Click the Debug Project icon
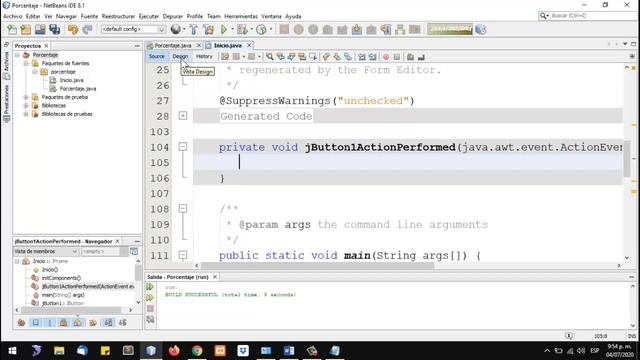Viewport: 640px width, 360px height. pos(242,29)
